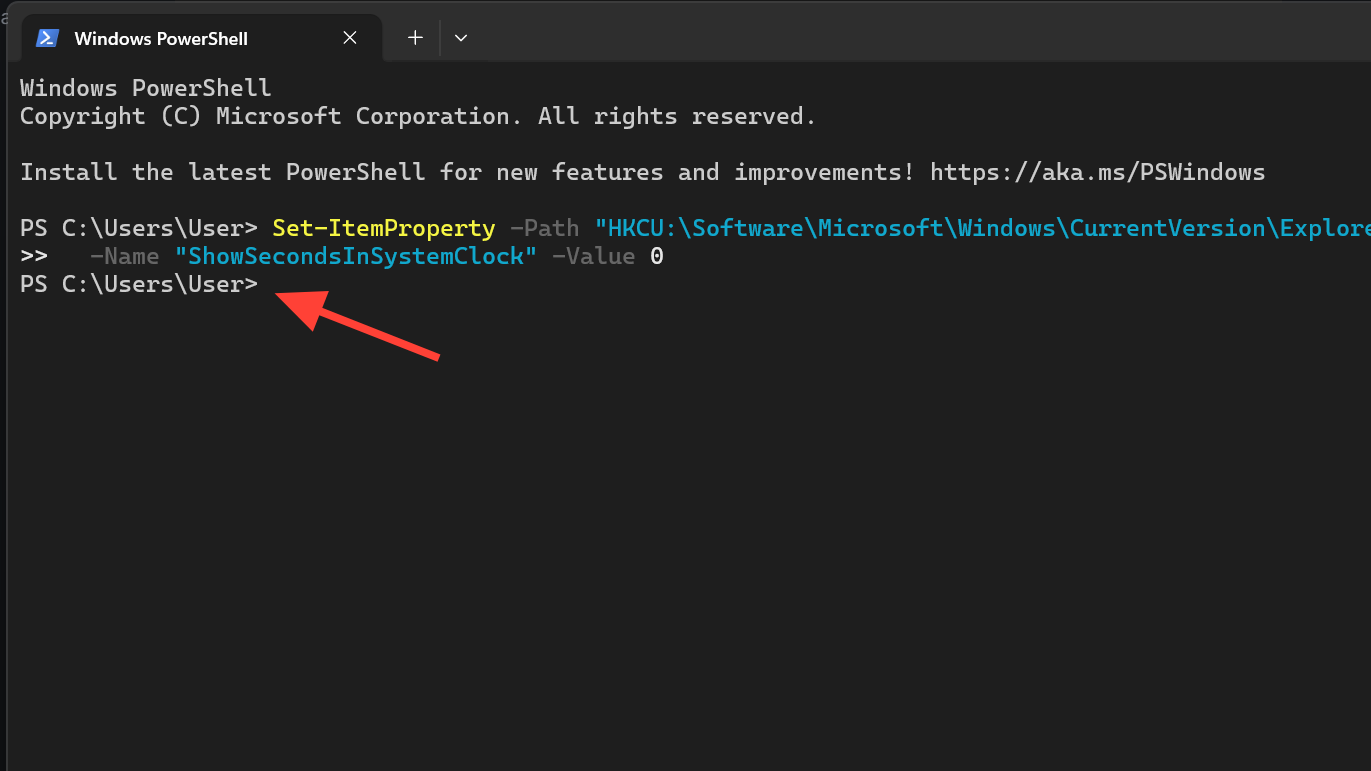
Task: Click the -Name parameter text
Action: pyautogui.click(x=124, y=257)
